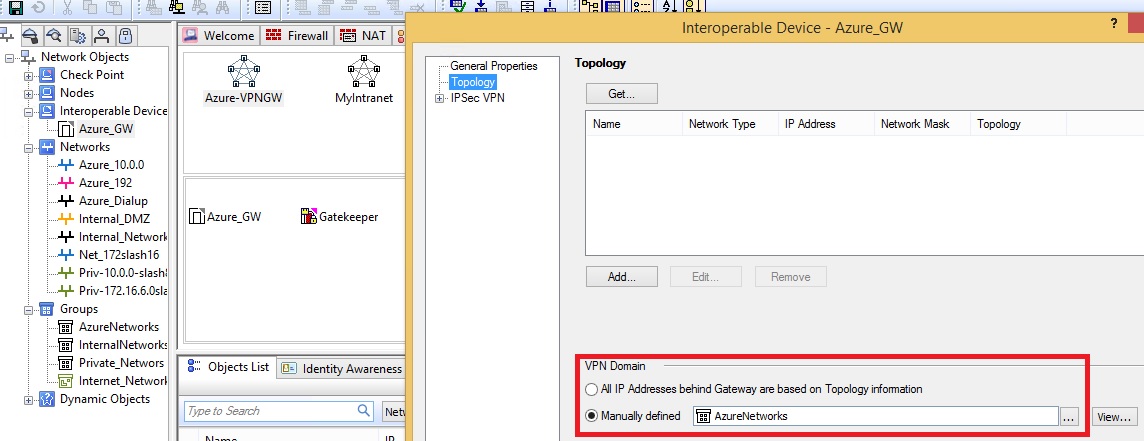
Task: Click the View... VPN domain button
Action: point(1114,416)
